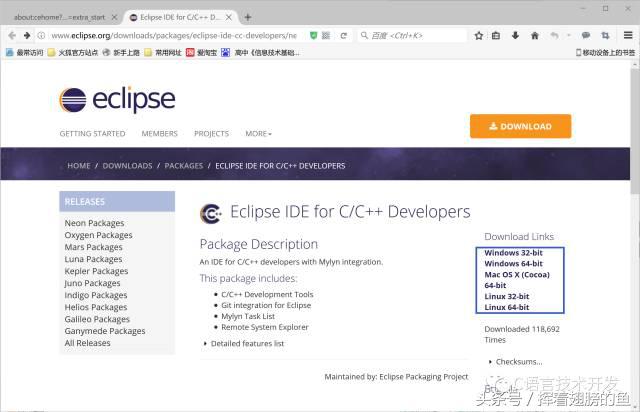Screen dimensions: 640x412
Task: Open MEMBERS menu item
Action: [160, 134]
